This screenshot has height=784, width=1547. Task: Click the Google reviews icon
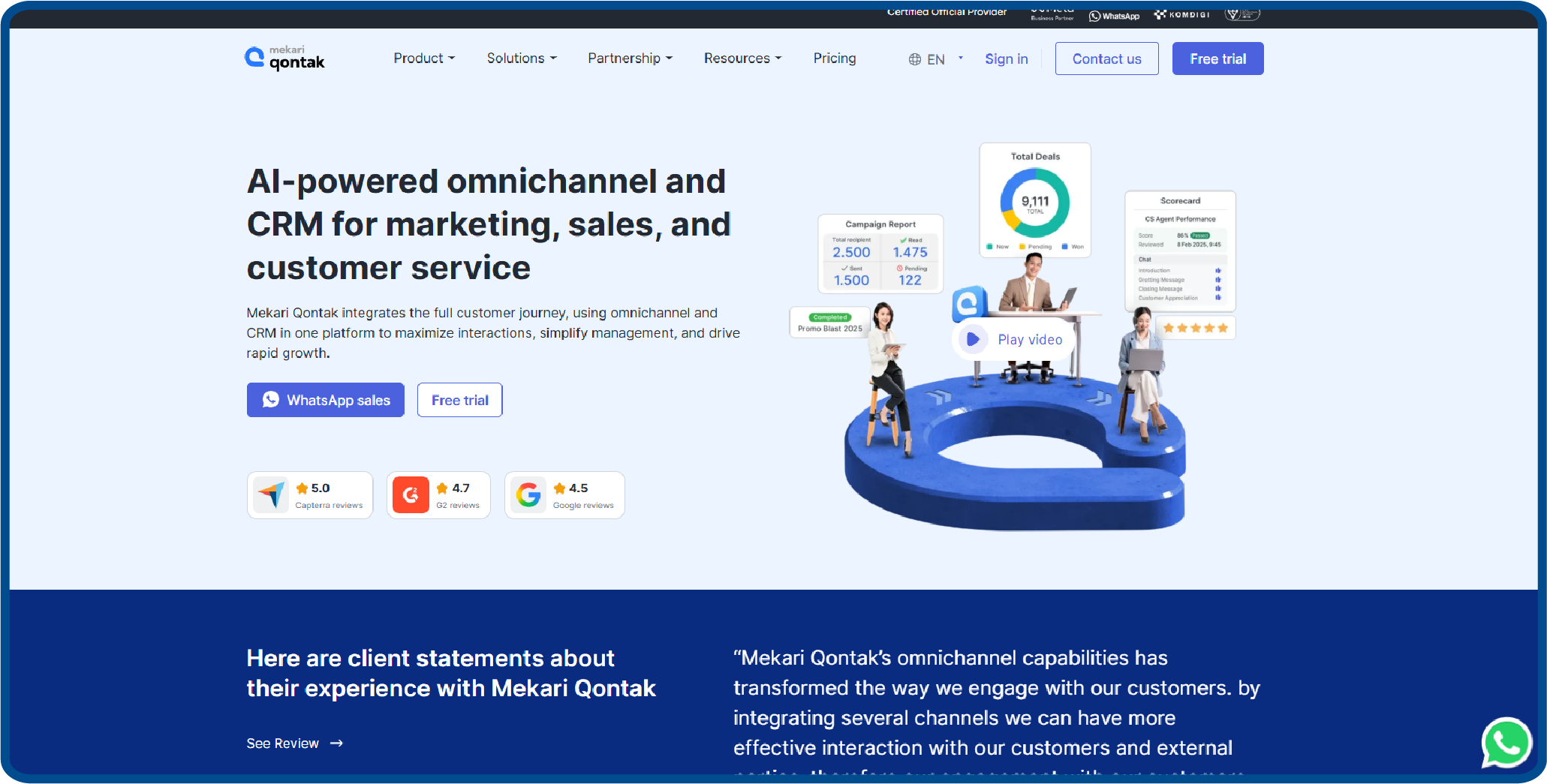[x=528, y=494]
